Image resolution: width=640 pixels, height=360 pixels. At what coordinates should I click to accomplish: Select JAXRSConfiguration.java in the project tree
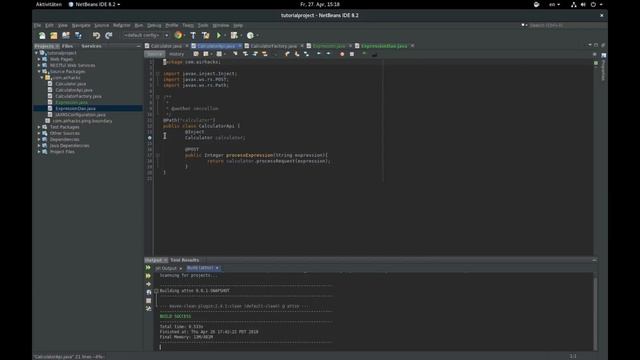tap(80, 115)
